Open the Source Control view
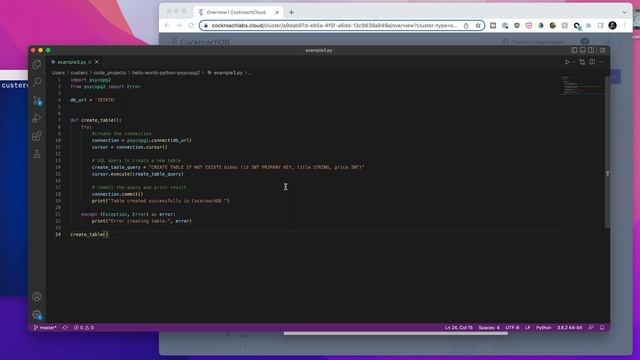This screenshot has height=360, width=640. pos(37,100)
